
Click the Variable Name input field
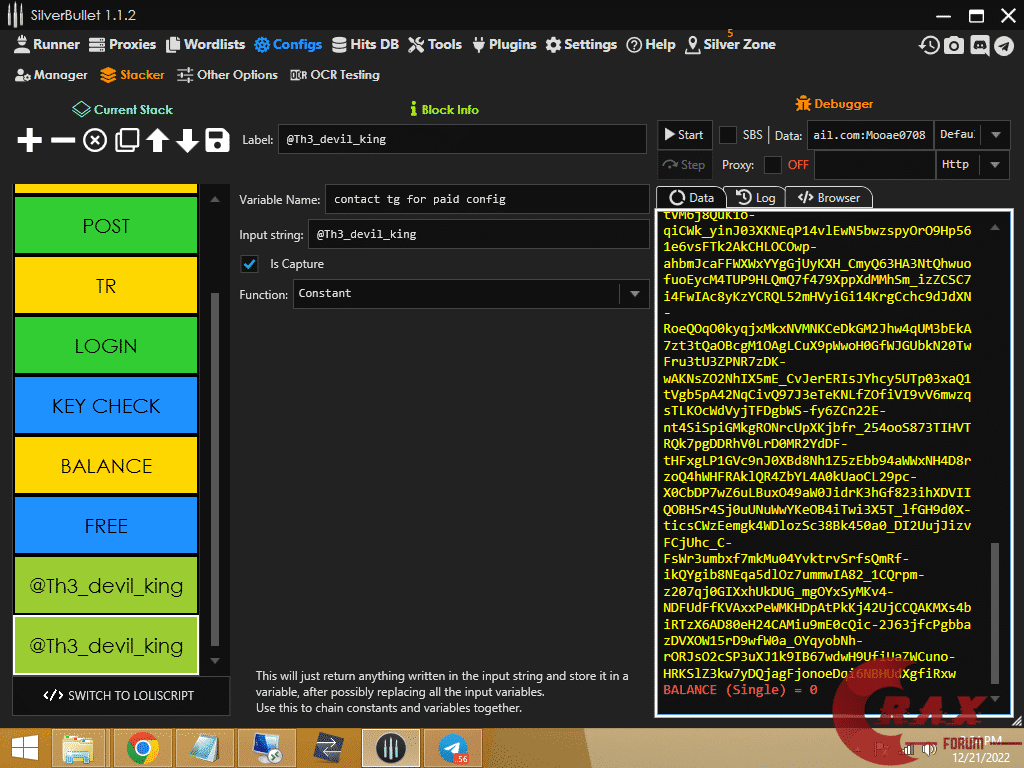click(x=487, y=199)
